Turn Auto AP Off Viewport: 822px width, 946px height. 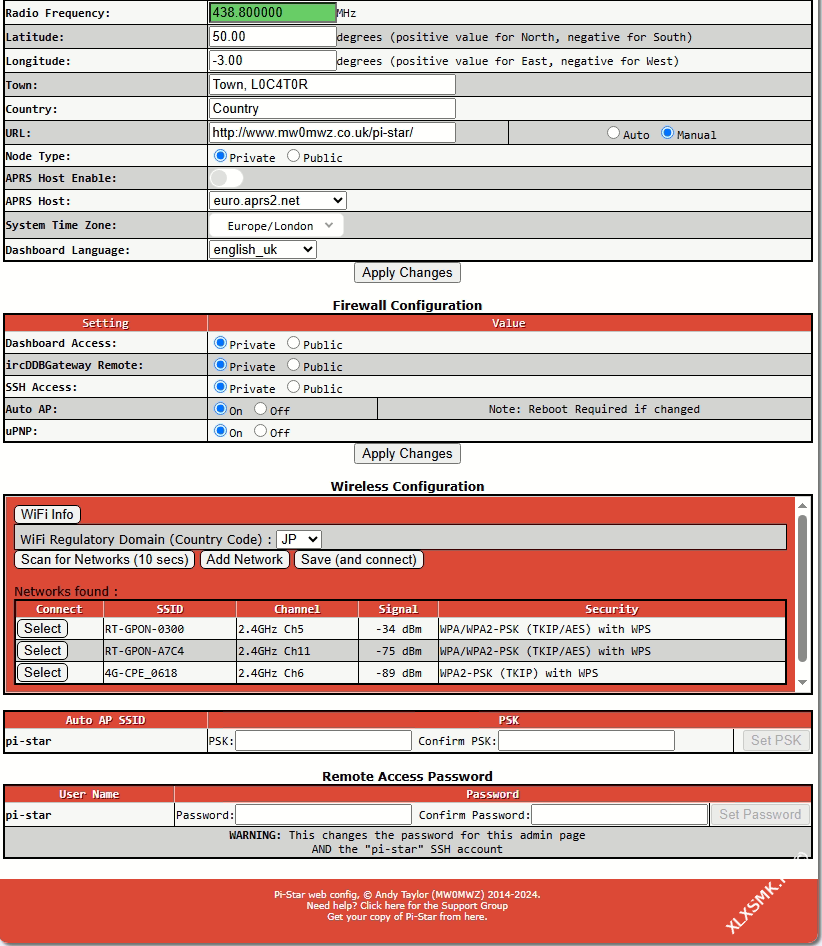pos(260,409)
